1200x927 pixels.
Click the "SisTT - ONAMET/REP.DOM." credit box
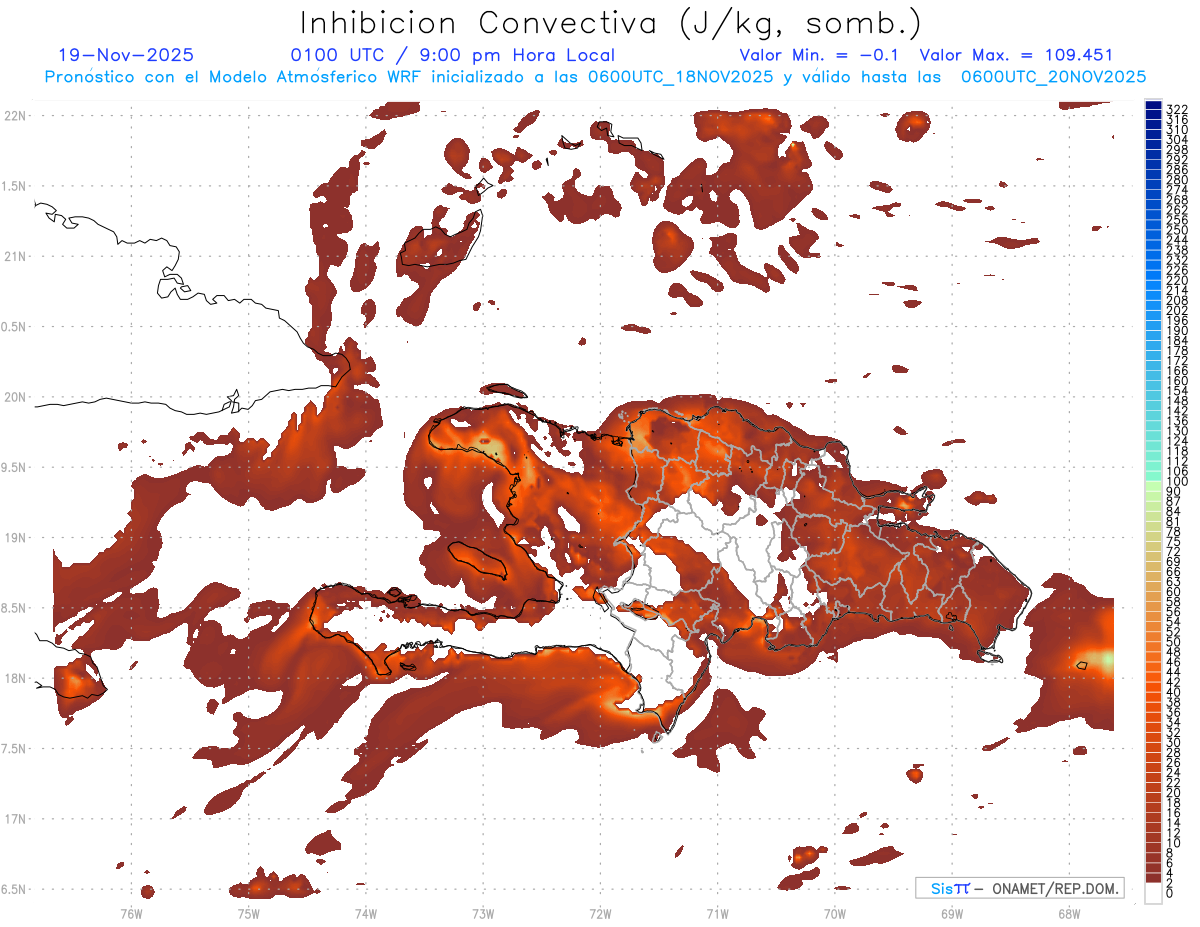1020,888
